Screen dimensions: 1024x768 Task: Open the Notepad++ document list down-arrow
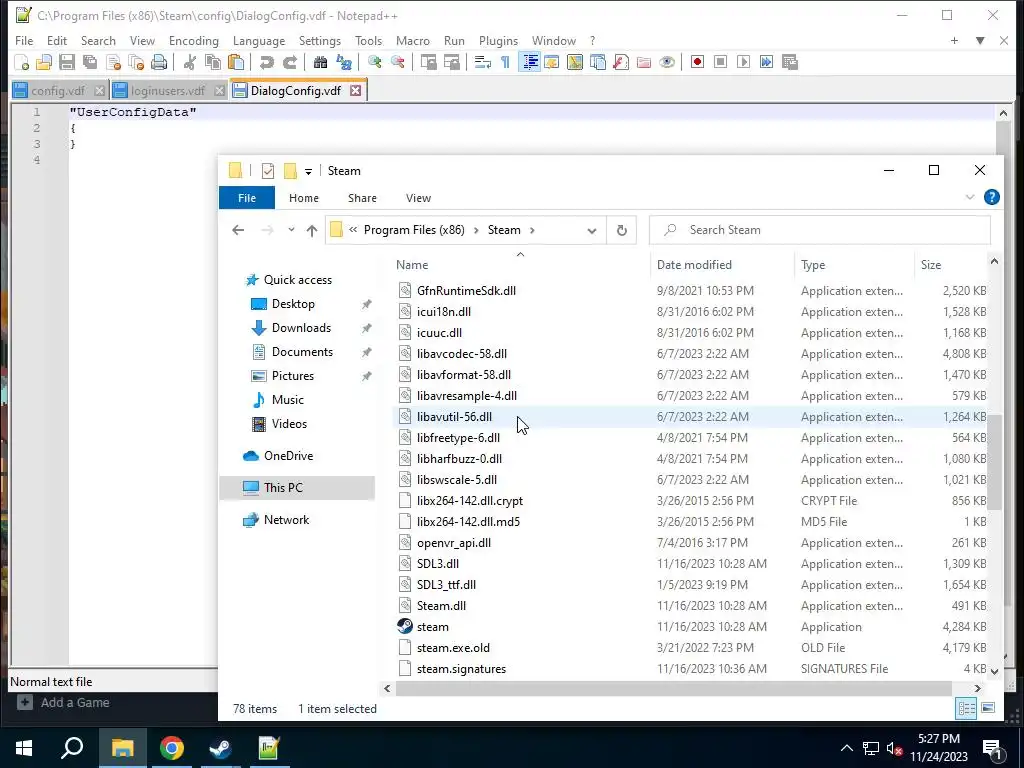point(980,40)
